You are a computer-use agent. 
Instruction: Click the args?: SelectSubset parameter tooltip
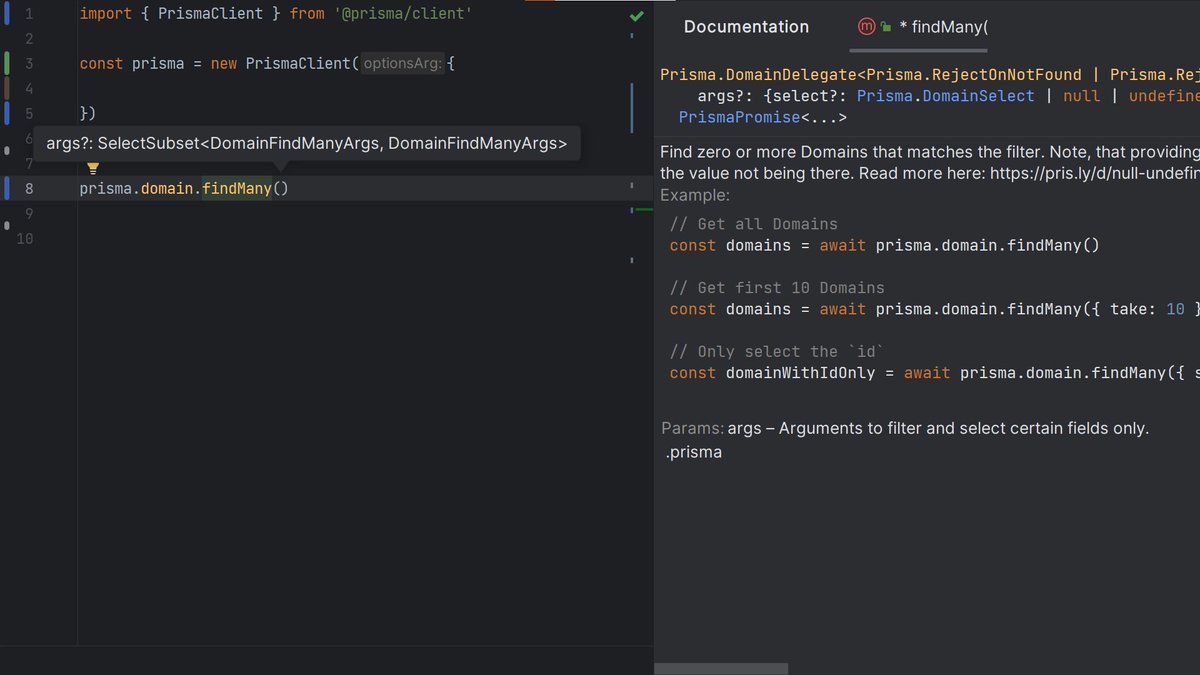[307, 144]
